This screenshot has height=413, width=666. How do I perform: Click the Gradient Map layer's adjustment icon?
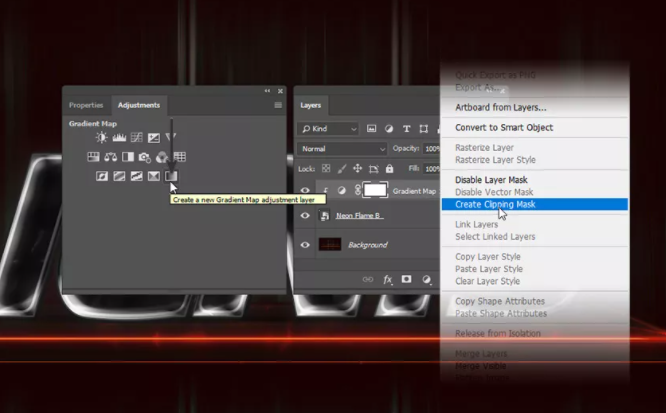pos(341,191)
